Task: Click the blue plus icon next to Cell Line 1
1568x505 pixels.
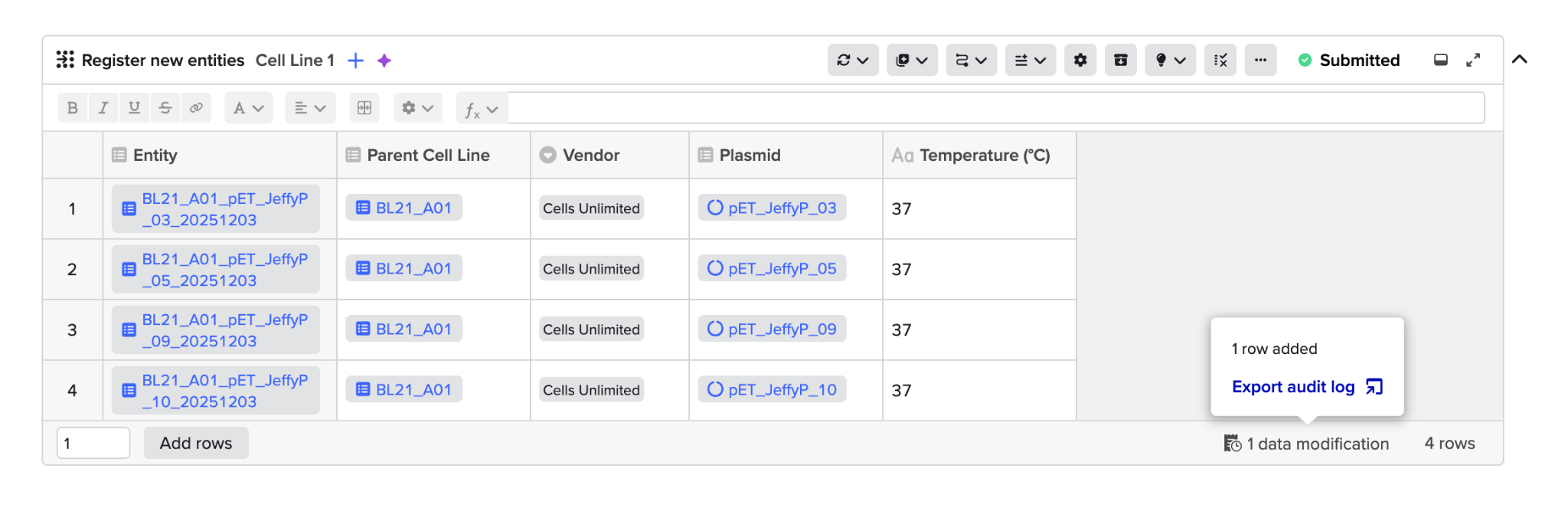Action: (355, 61)
